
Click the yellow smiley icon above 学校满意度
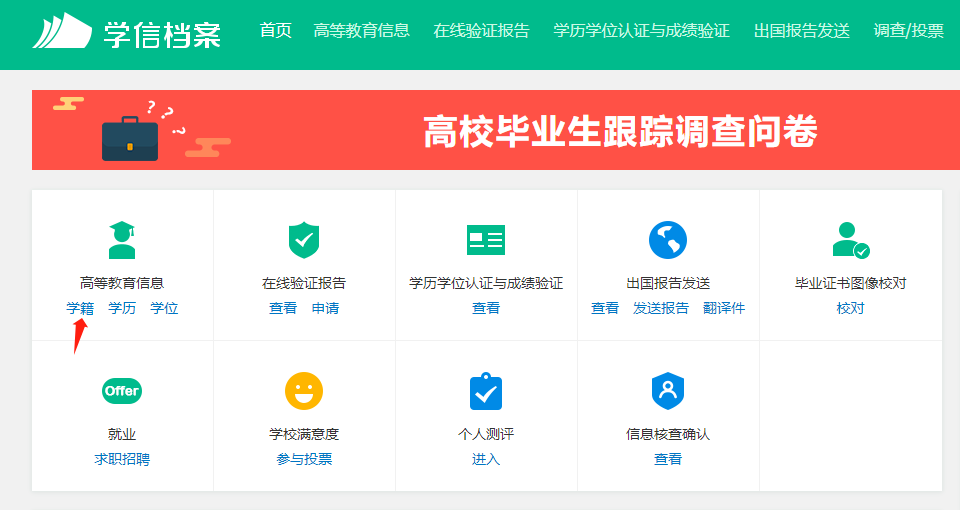(x=304, y=391)
